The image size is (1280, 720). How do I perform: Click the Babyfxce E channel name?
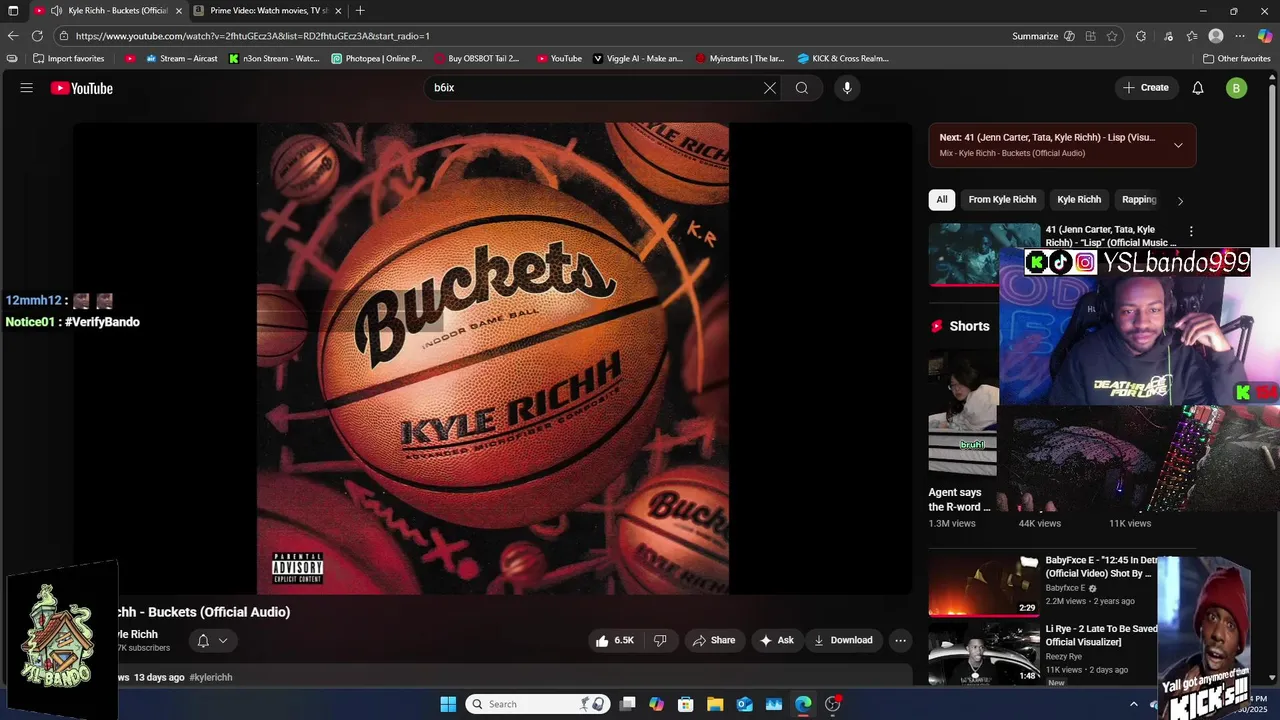click(1067, 588)
